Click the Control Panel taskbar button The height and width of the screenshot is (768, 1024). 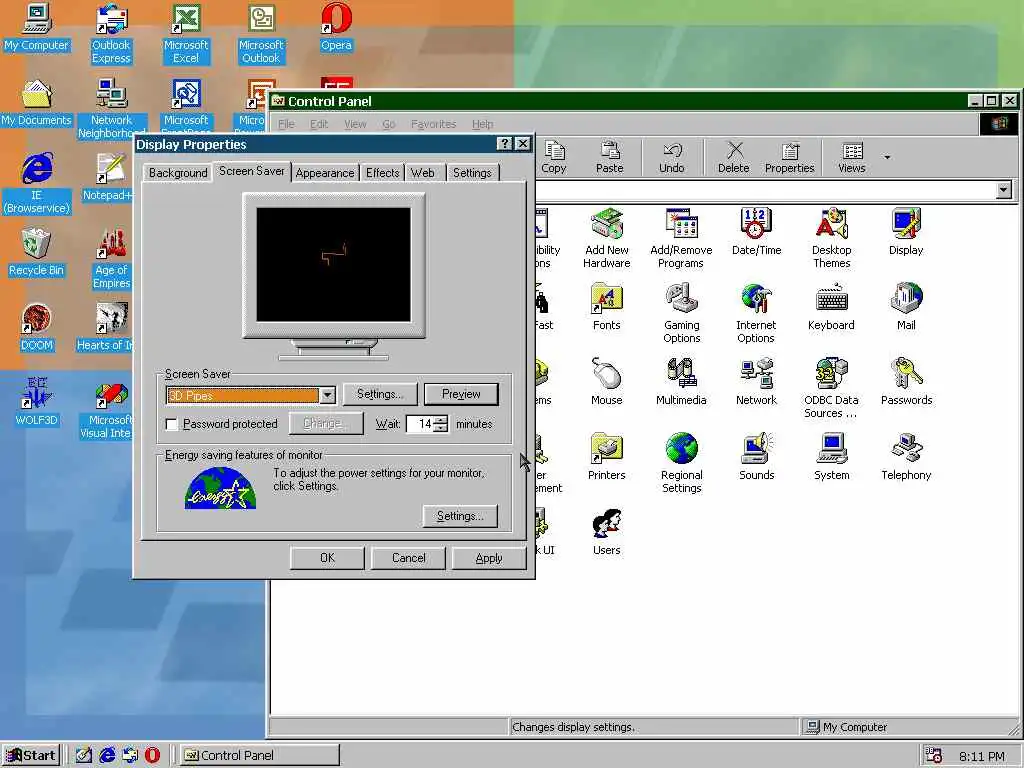259,756
